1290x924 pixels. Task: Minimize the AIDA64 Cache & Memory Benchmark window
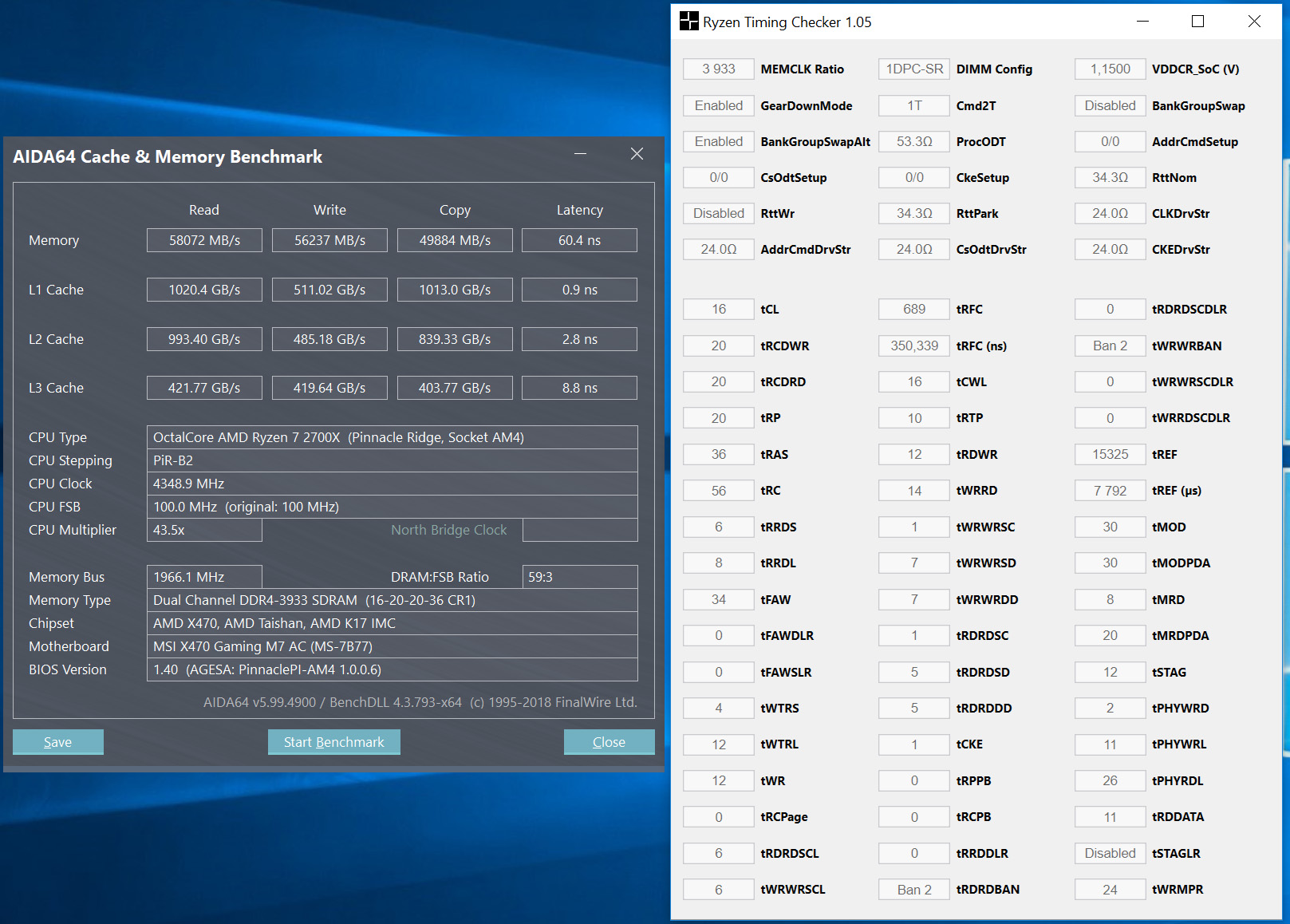[x=581, y=154]
